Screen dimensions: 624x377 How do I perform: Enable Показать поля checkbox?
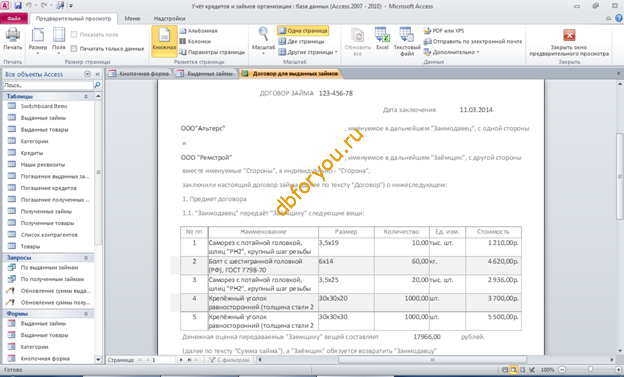pos(74,35)
